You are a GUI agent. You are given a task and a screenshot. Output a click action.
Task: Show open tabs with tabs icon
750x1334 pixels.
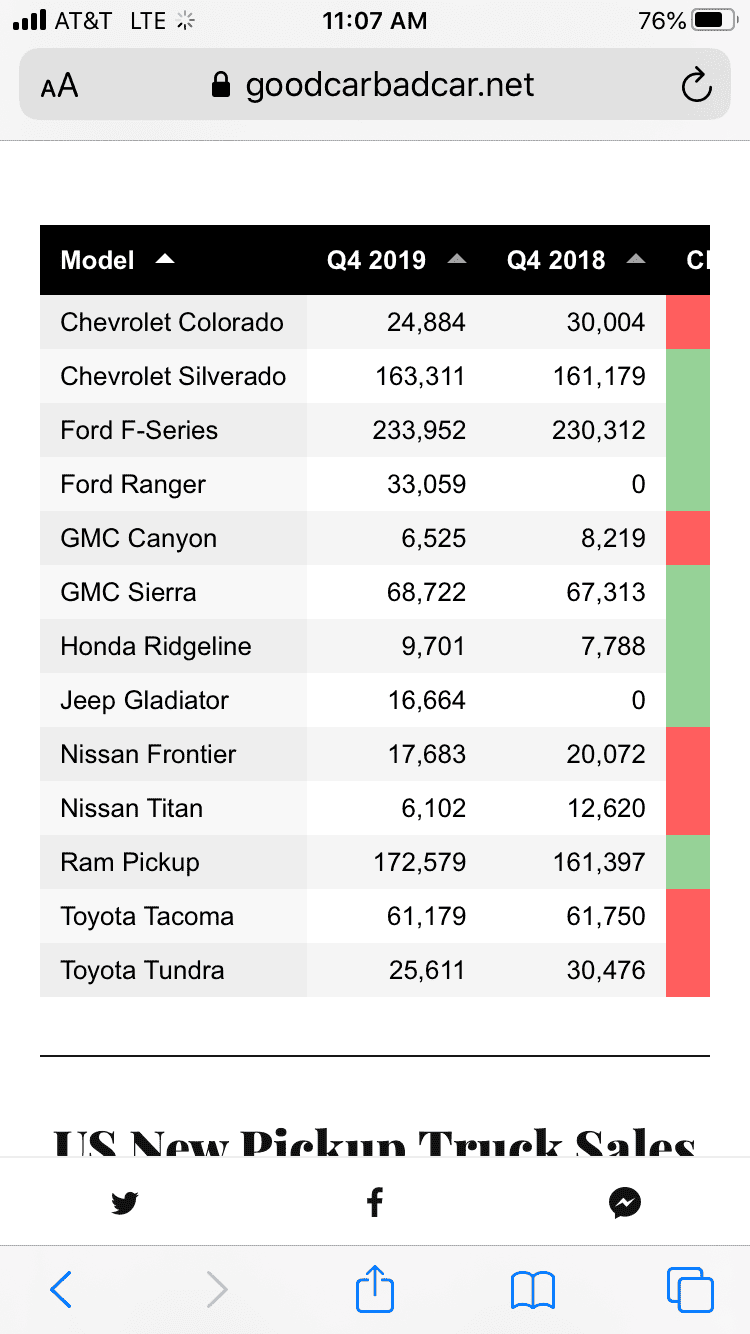click(x=690, y=1290)
